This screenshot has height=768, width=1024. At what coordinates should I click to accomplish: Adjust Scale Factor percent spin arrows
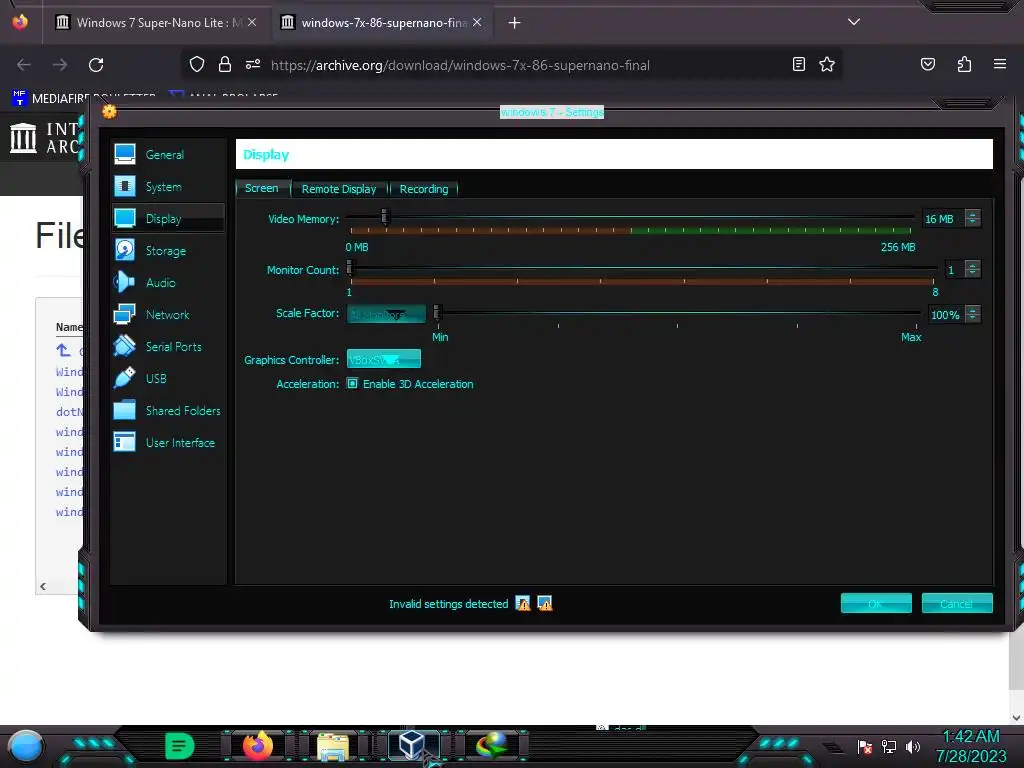coord(972,314)
